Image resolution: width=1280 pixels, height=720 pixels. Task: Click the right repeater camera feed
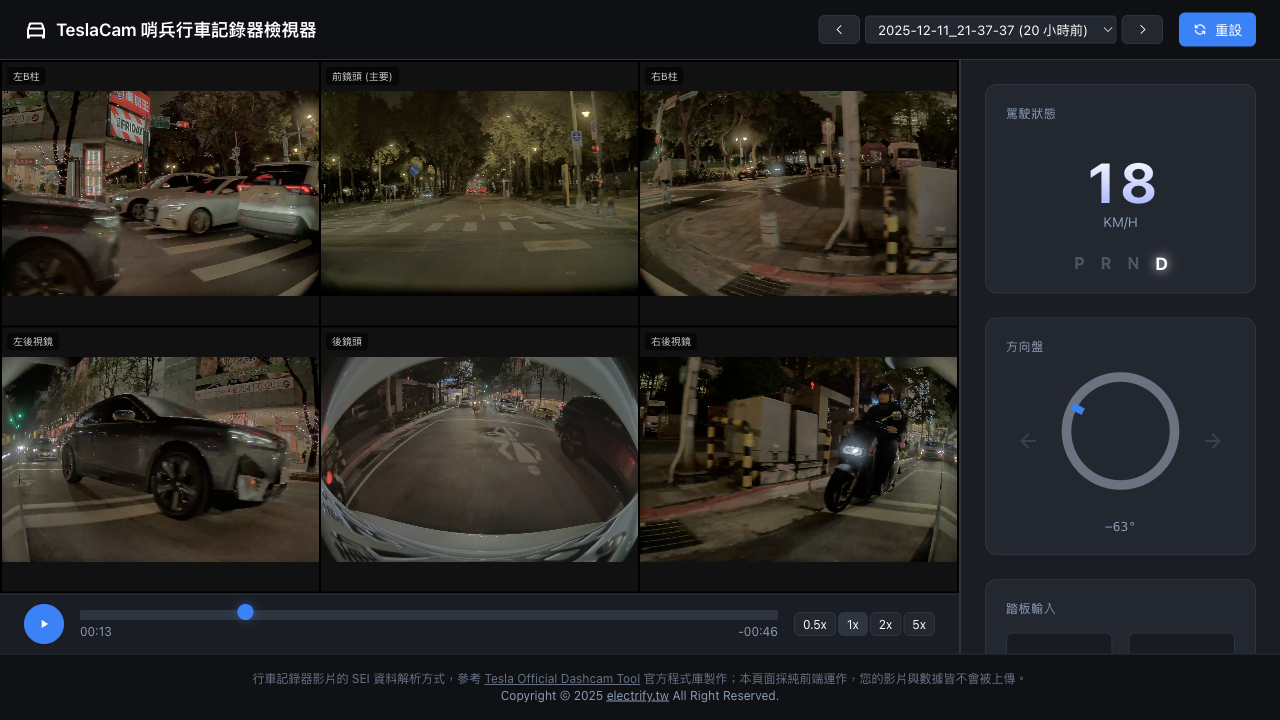(798, 459)
